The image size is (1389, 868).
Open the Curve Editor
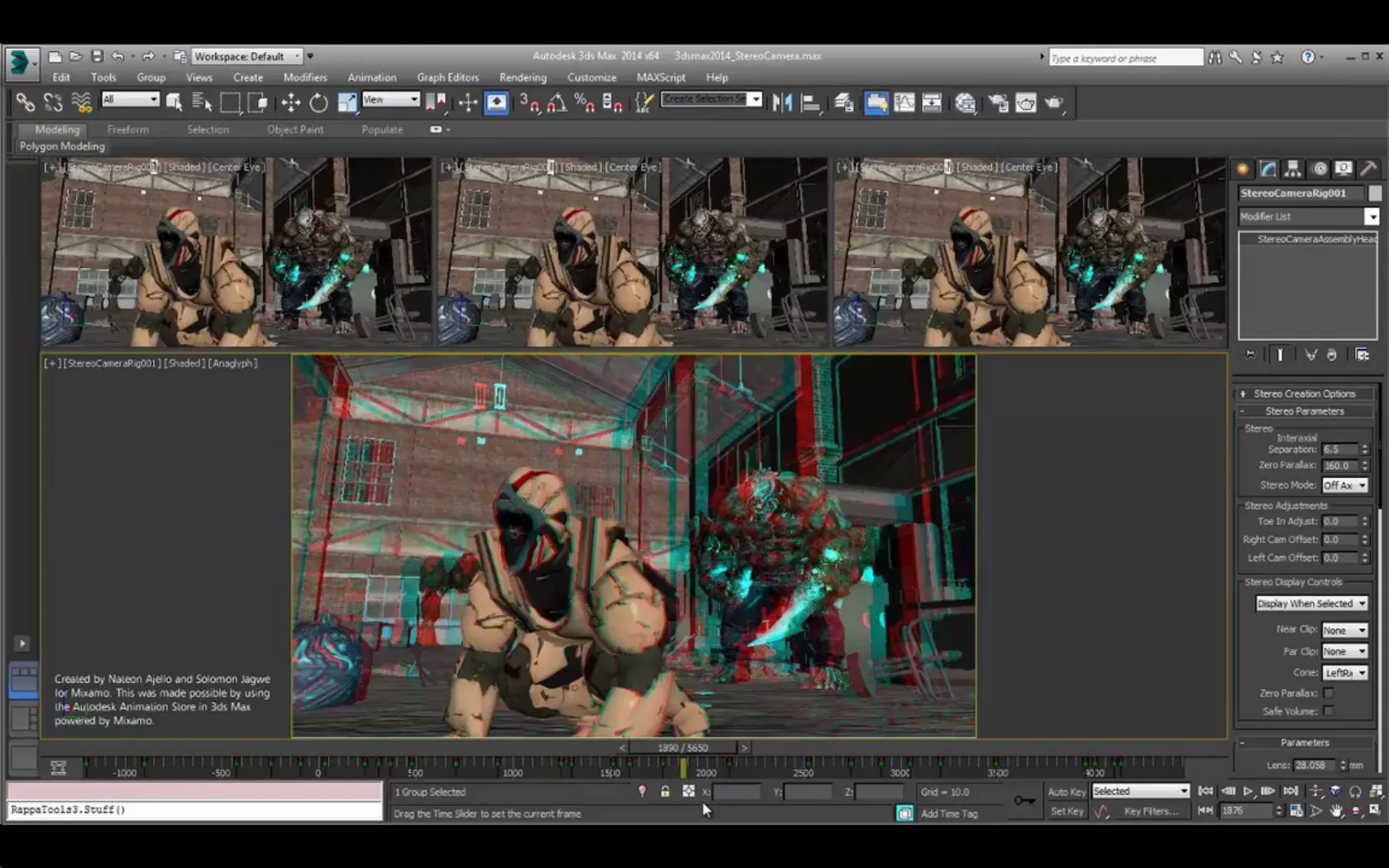point(905,103)
